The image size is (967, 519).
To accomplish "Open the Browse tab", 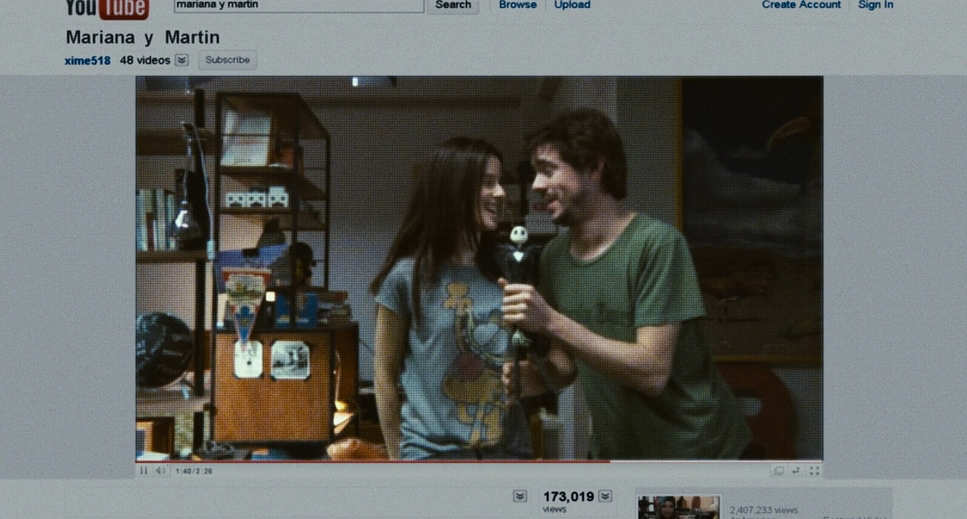I will (518, 5).
